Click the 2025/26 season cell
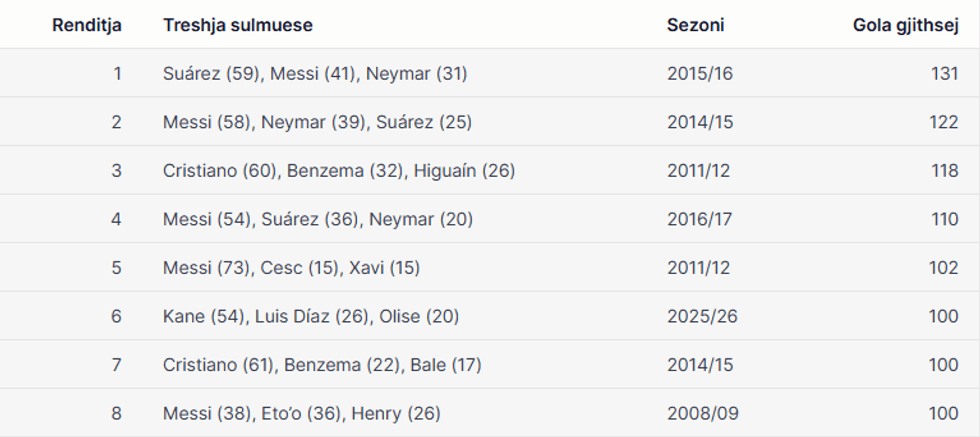This screenshot has height=437, width=980. 700,317
